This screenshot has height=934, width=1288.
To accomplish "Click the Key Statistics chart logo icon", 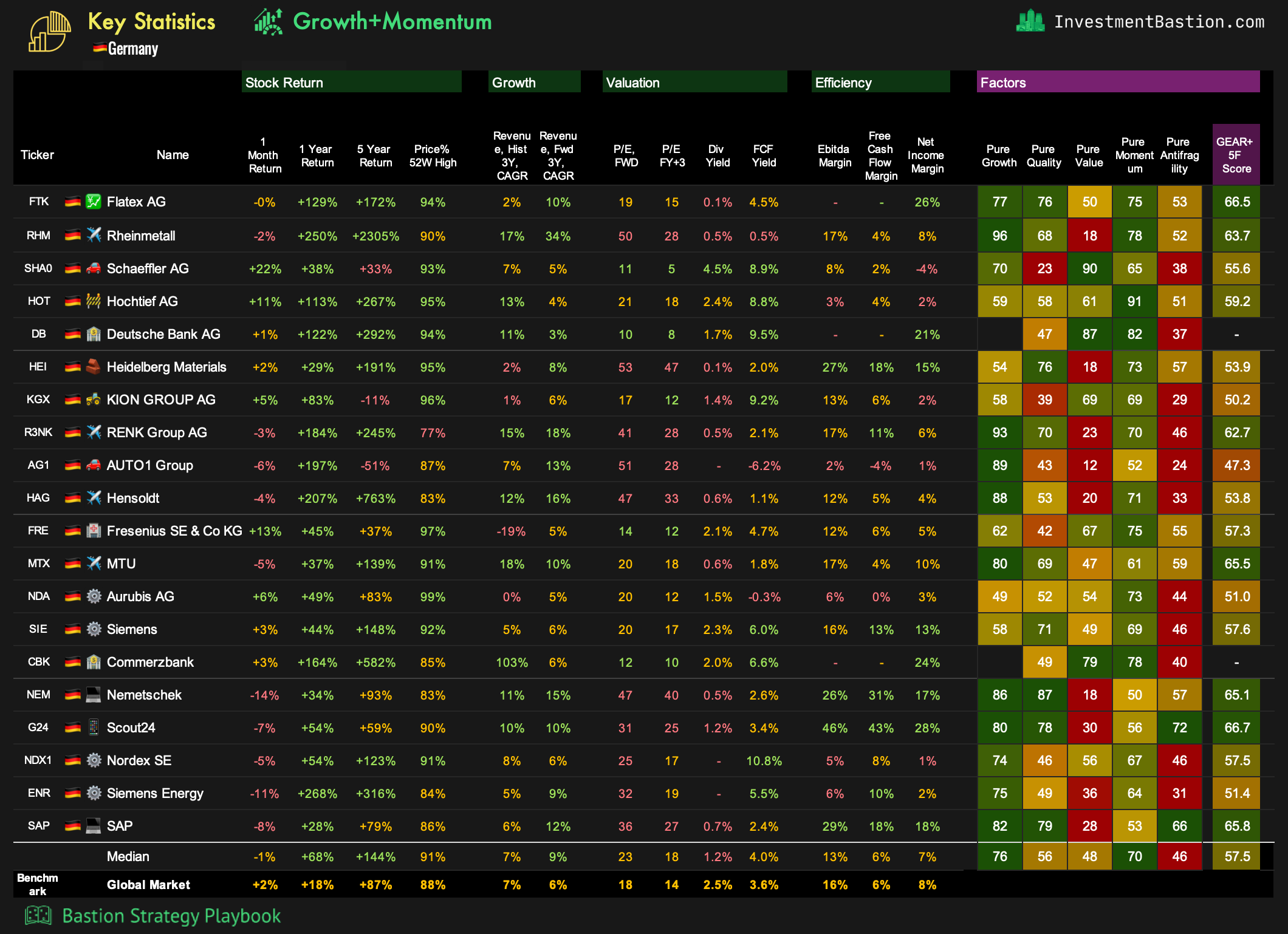I will click(x=49, y=31).
